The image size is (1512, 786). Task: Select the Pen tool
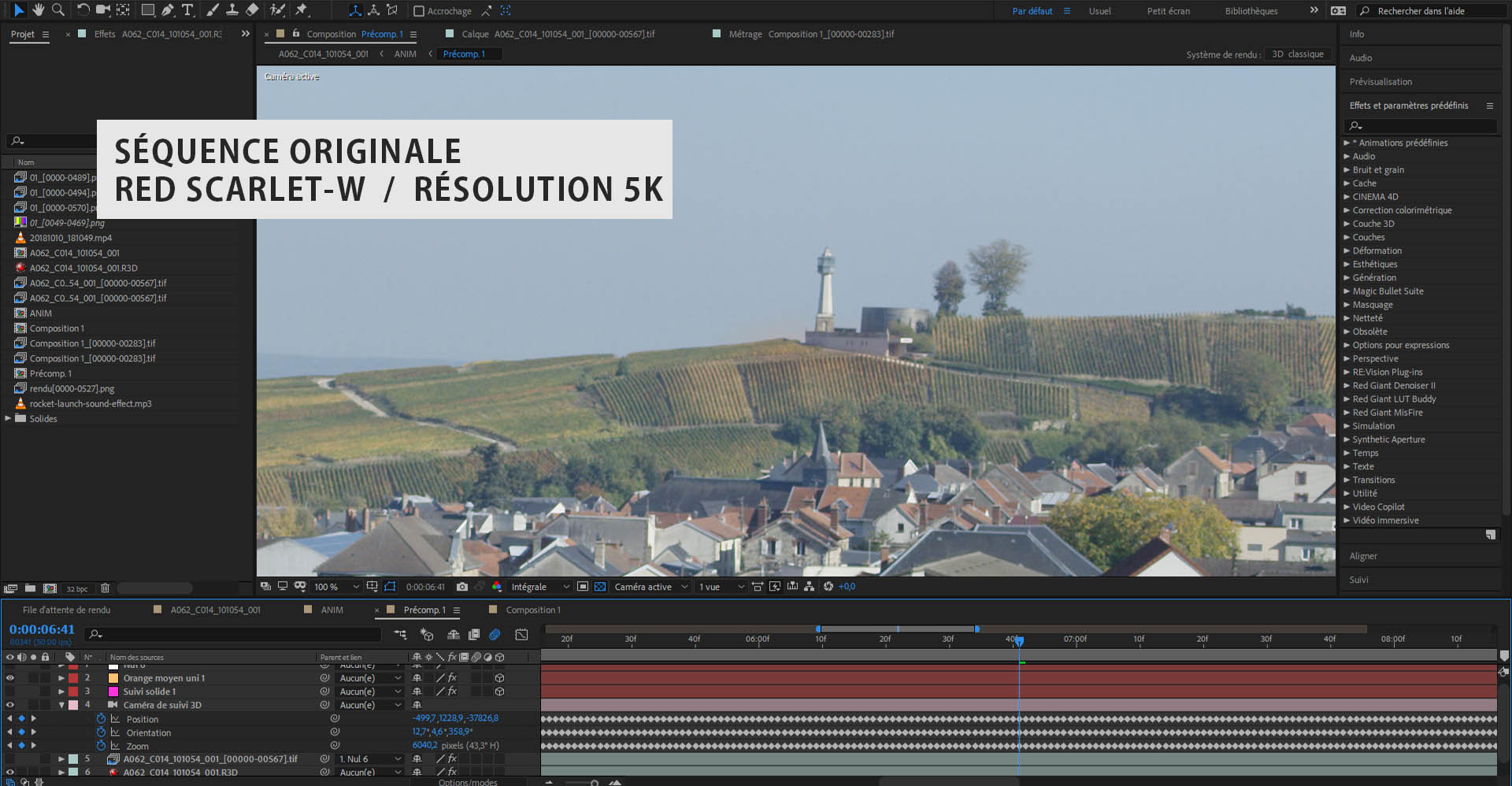pos(167,10)
